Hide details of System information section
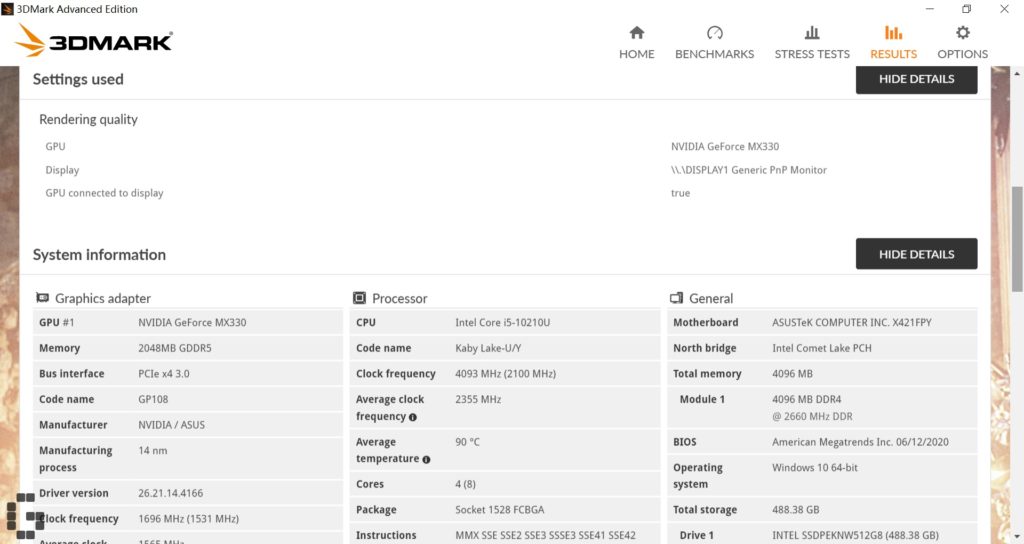This screenshot has height=544, width=1024. coord(916,254)
